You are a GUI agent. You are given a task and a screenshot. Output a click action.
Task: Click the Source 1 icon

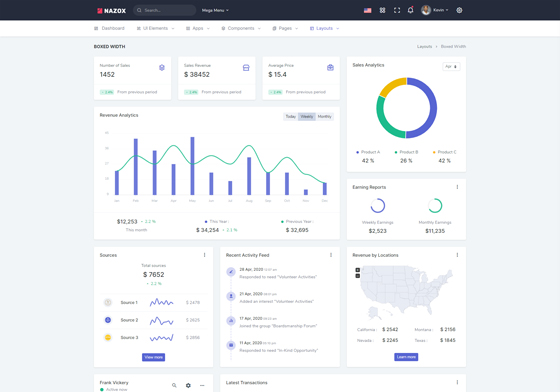[x=108, y=302]
